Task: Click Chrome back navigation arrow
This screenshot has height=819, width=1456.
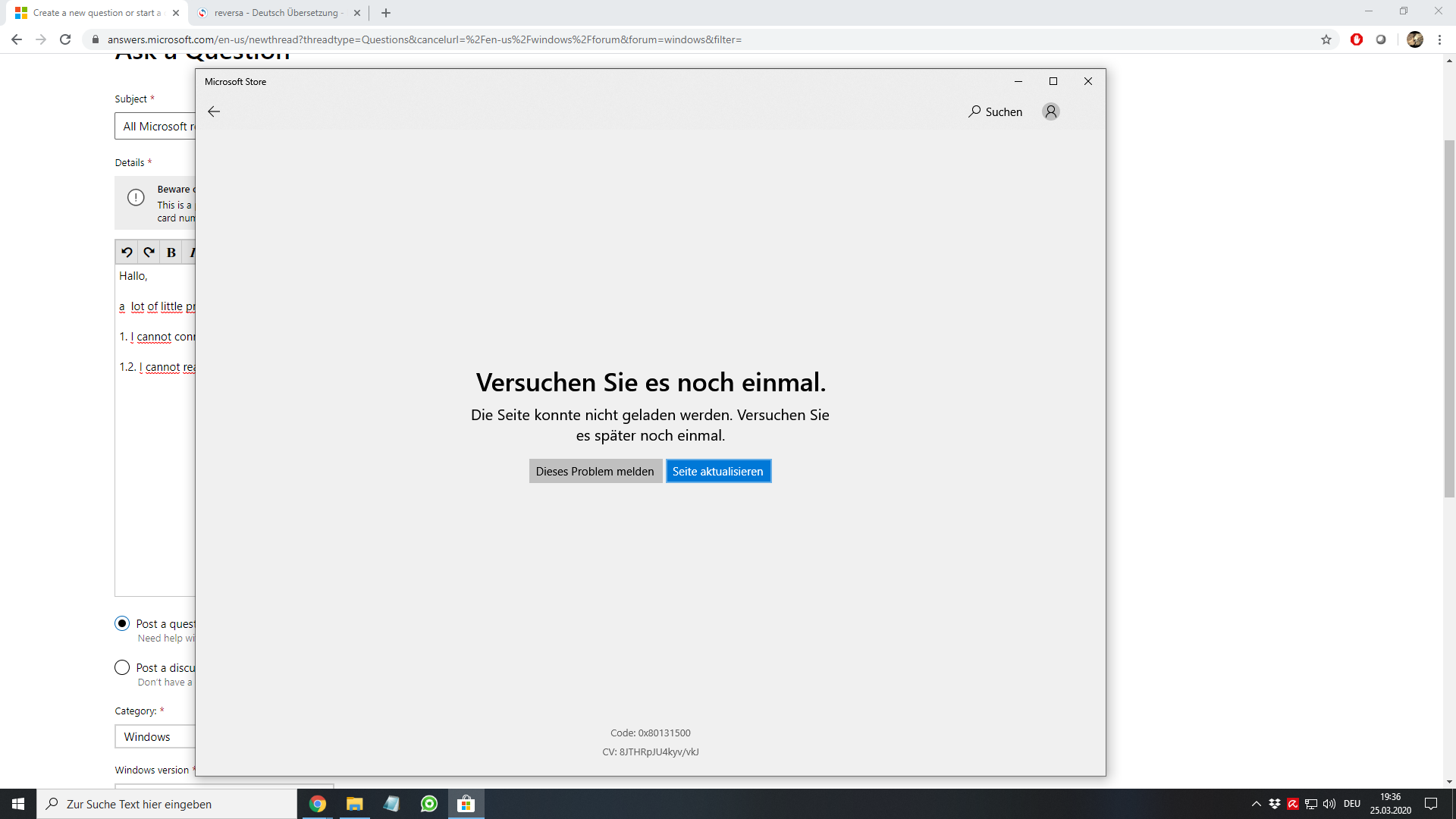Action: point(17,39)
